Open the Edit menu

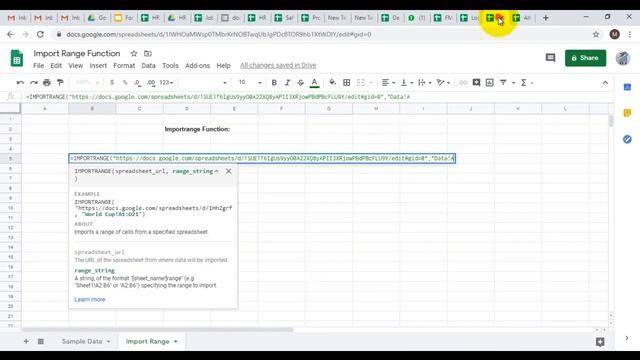pyautogui.click(x=56, y=65)
